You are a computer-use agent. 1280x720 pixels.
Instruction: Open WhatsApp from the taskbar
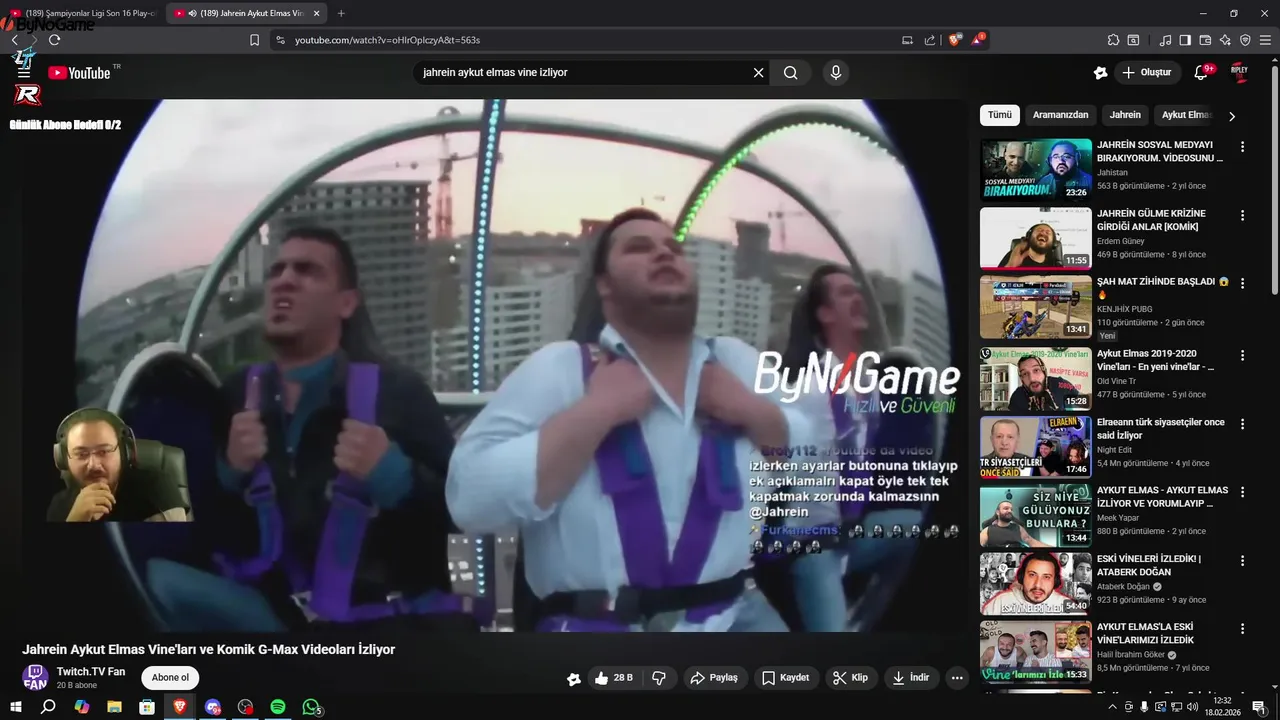[311, 707]
